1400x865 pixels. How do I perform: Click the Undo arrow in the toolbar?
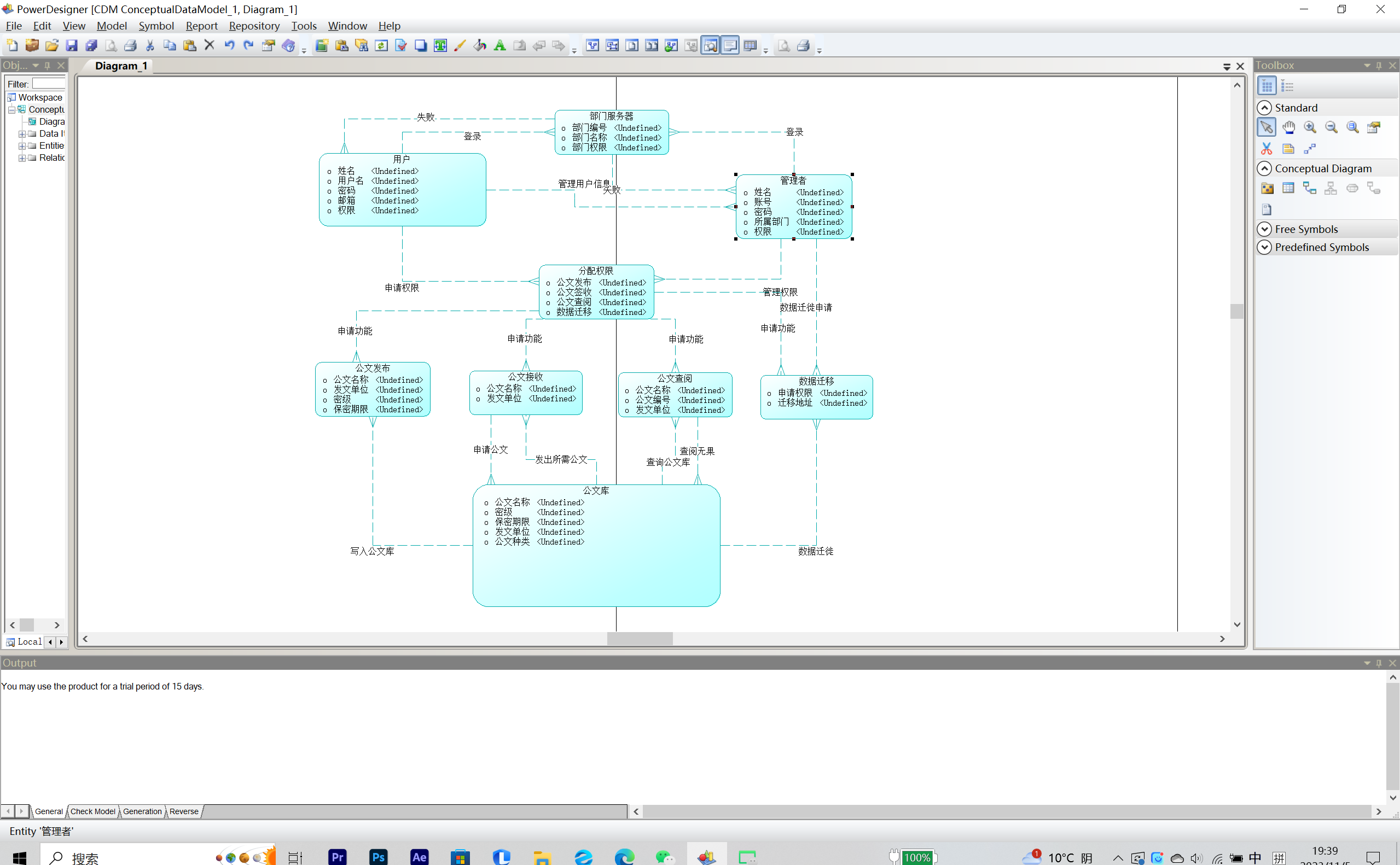(229, 46)
